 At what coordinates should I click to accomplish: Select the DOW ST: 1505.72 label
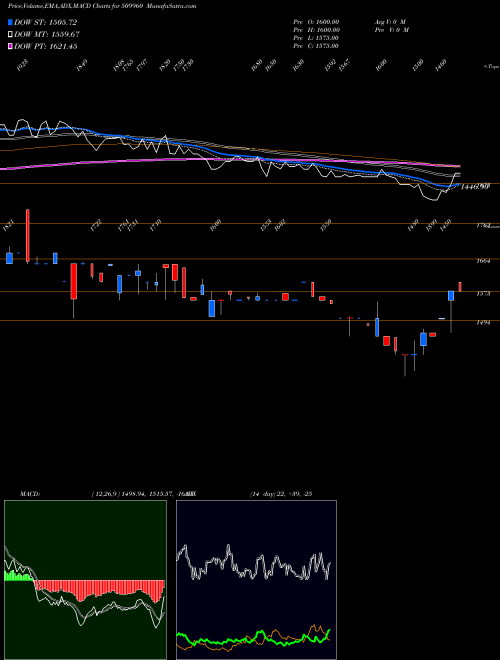coord(45,22)
